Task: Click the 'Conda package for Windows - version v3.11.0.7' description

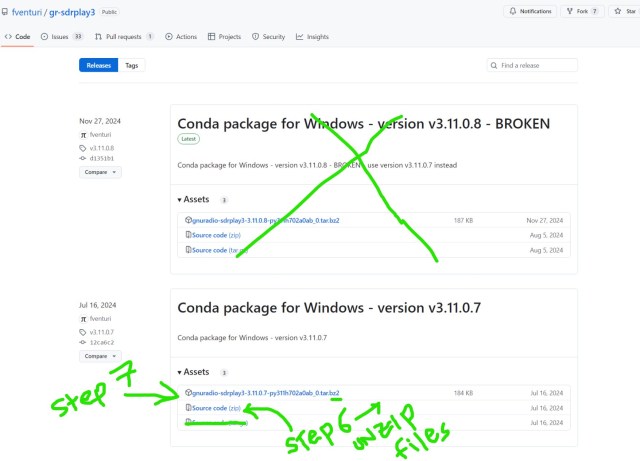Action: 252,338
